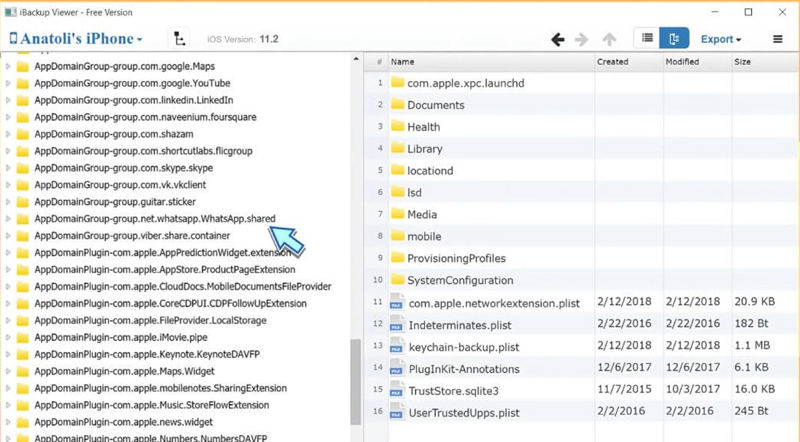
Task: Expand AppDomainGroup-group.viber.share.container node
Action: click(8, 236)
